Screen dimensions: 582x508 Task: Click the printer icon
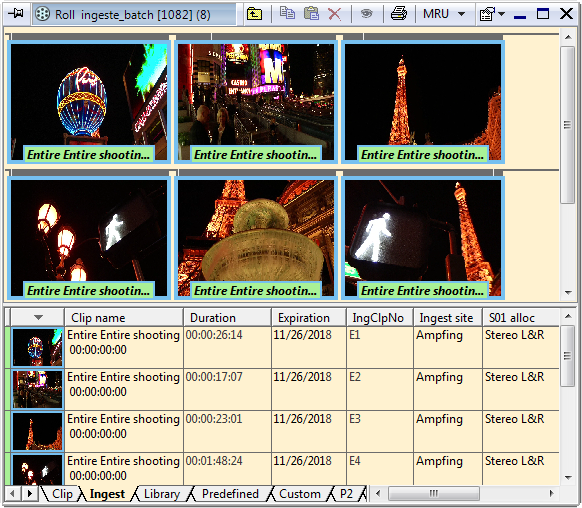pyautogui.click(x=399, y=14)
